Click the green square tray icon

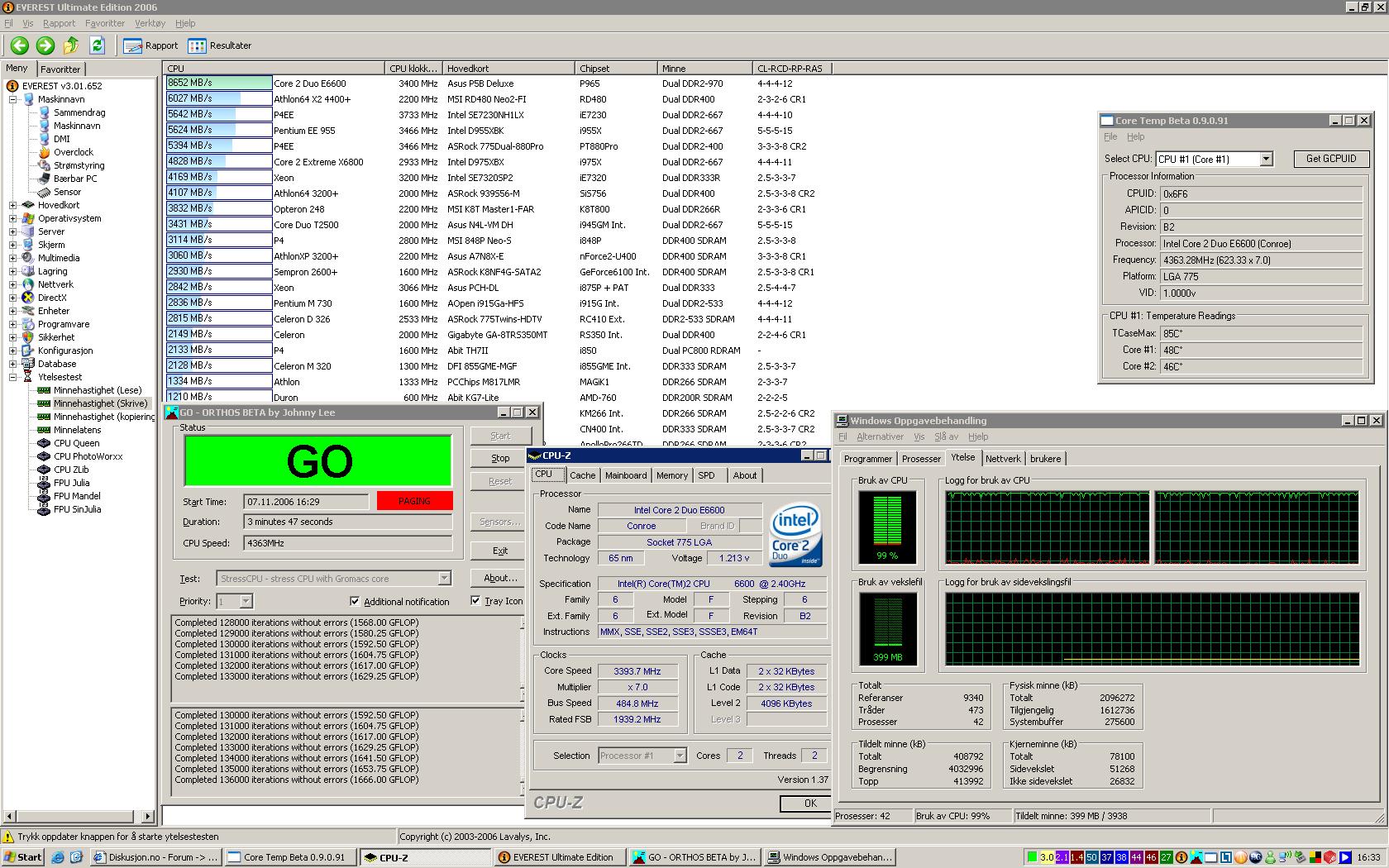[1032, 857]
